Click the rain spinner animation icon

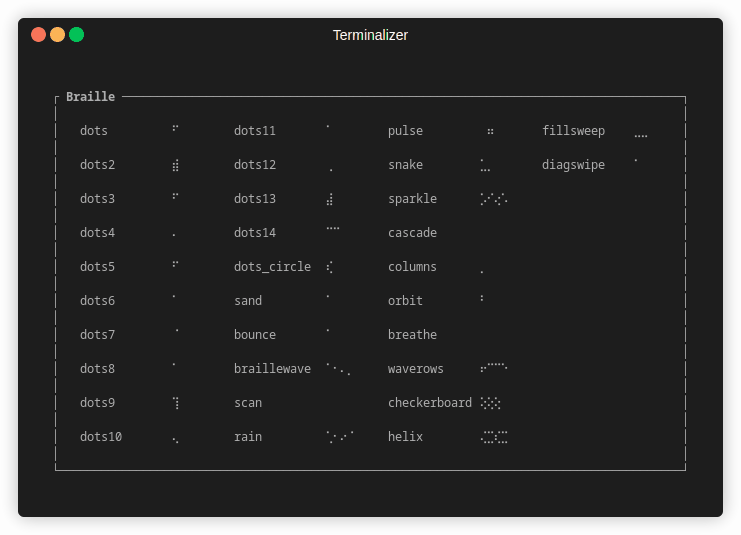point(340,437)
